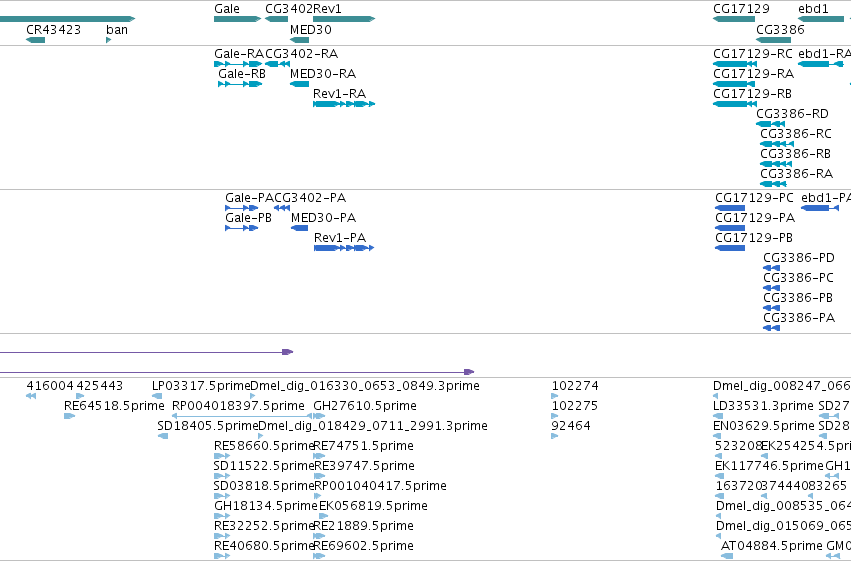Screen dimensions: 851x561
Task: Click EST RE69602.5prime
Action: pyautogui.click(x=319, y=556)
